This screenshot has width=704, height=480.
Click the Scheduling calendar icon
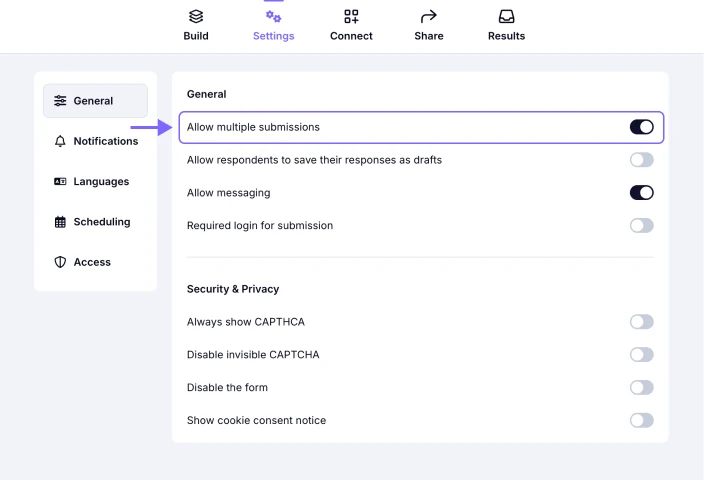click(60, 222)
